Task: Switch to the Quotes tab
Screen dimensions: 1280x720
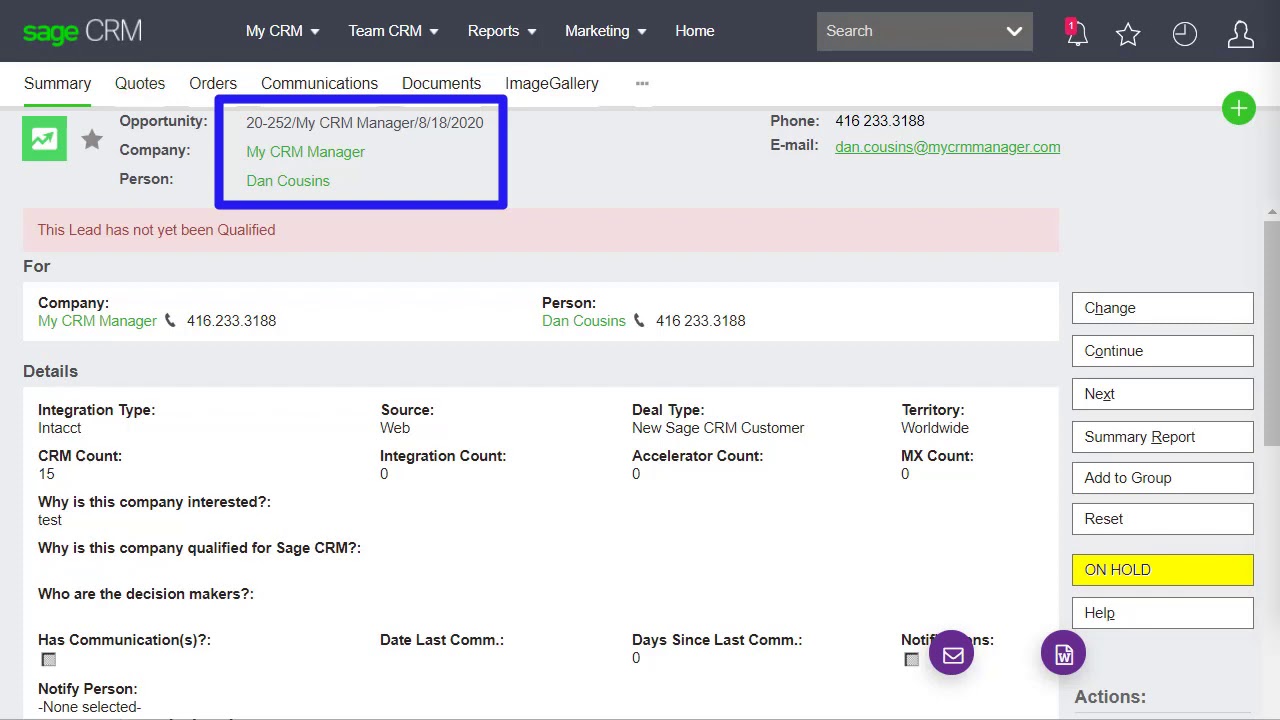Action: [x=140, y=83]
